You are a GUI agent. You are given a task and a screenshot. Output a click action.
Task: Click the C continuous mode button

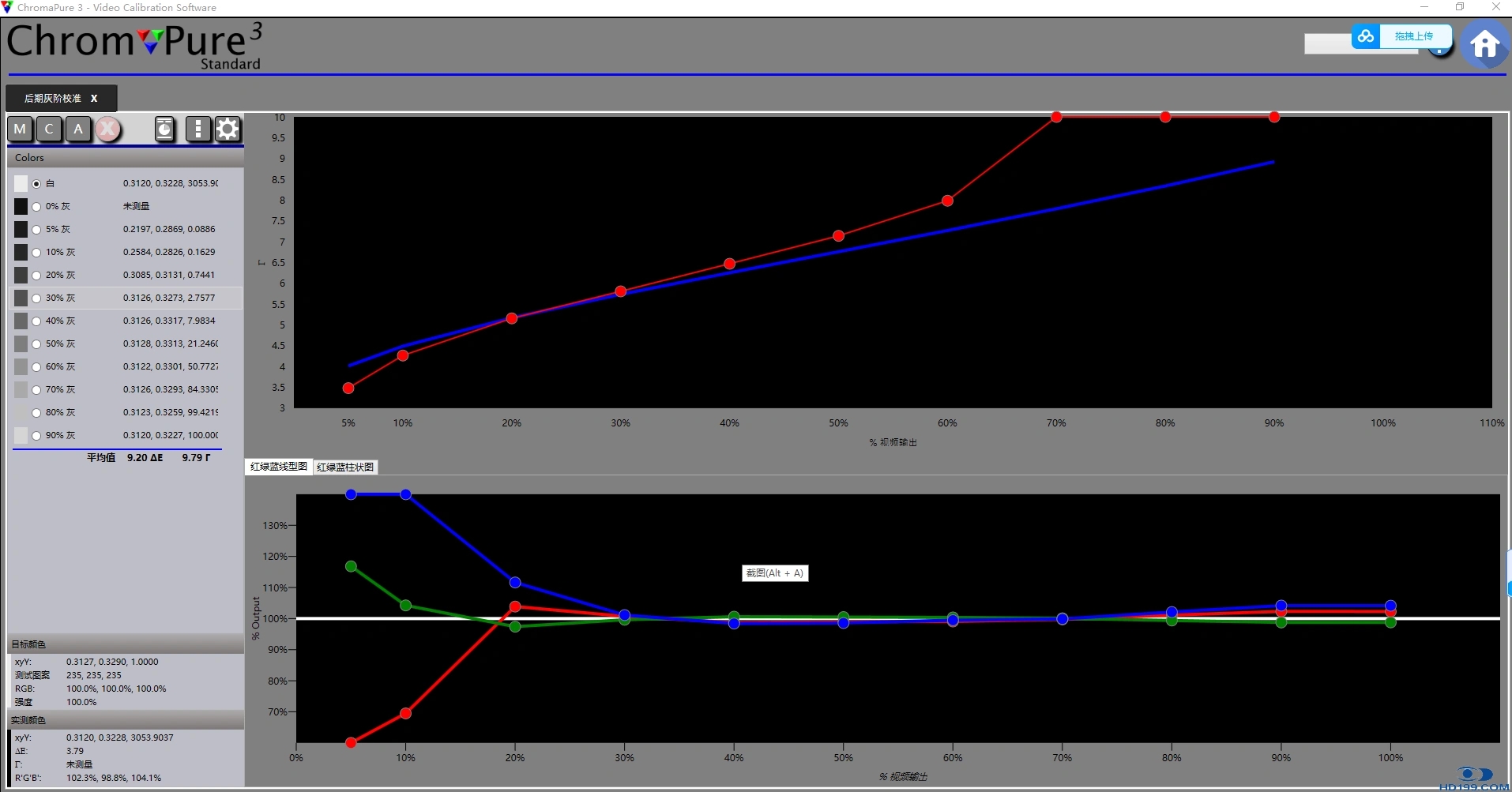click(x=49, y=129)
